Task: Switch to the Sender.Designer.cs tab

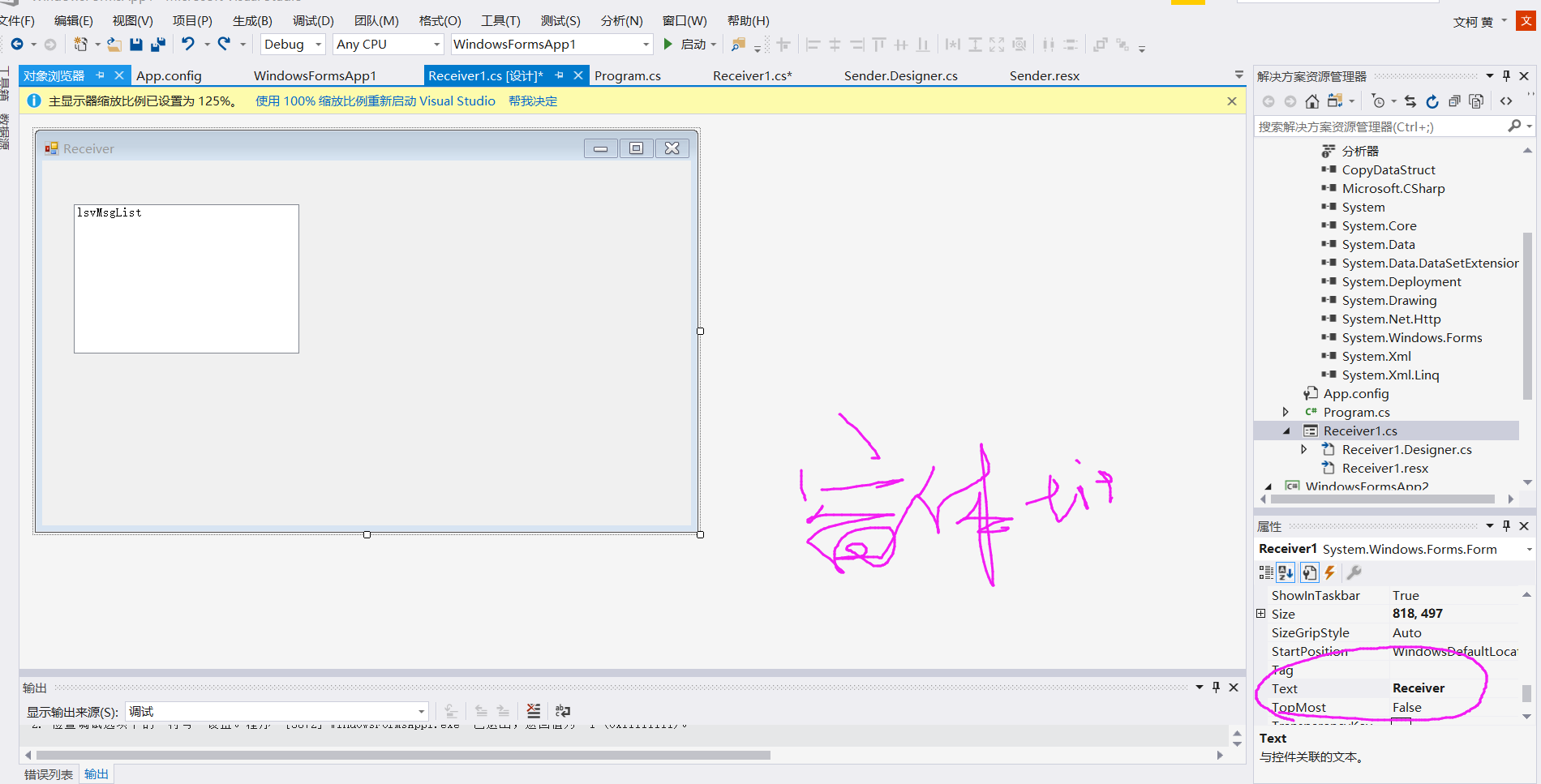Action: point(900,75)
